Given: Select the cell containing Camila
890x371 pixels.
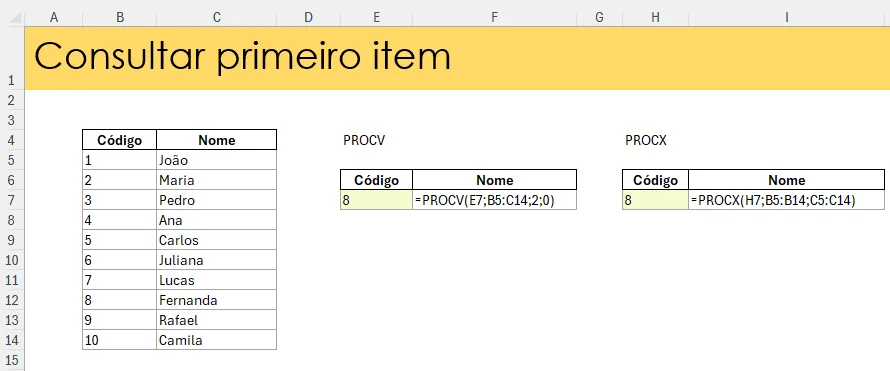Looking at the screenshot, I should 216,340.
